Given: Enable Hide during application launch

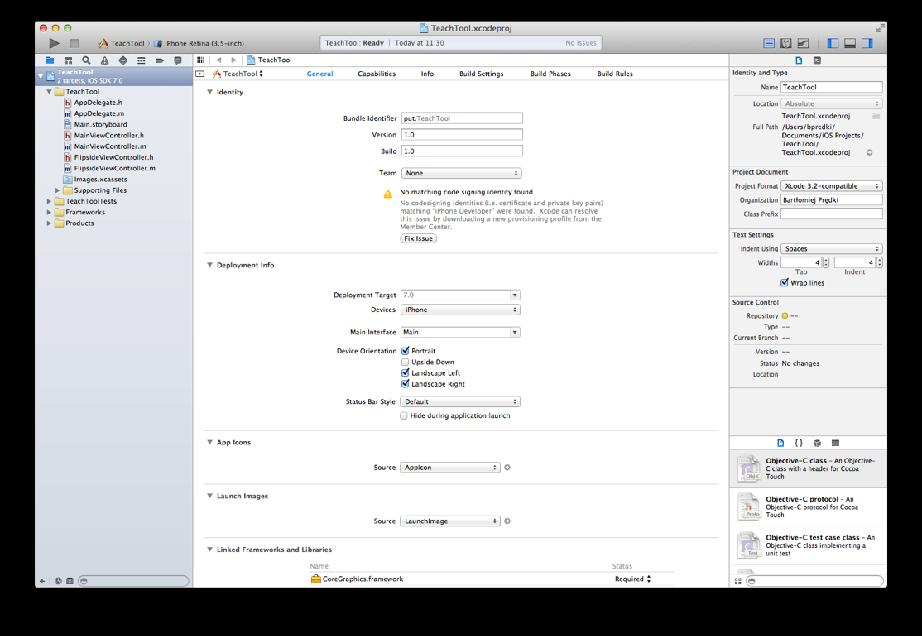Looking at the screenshot, I should click(404, 416).
